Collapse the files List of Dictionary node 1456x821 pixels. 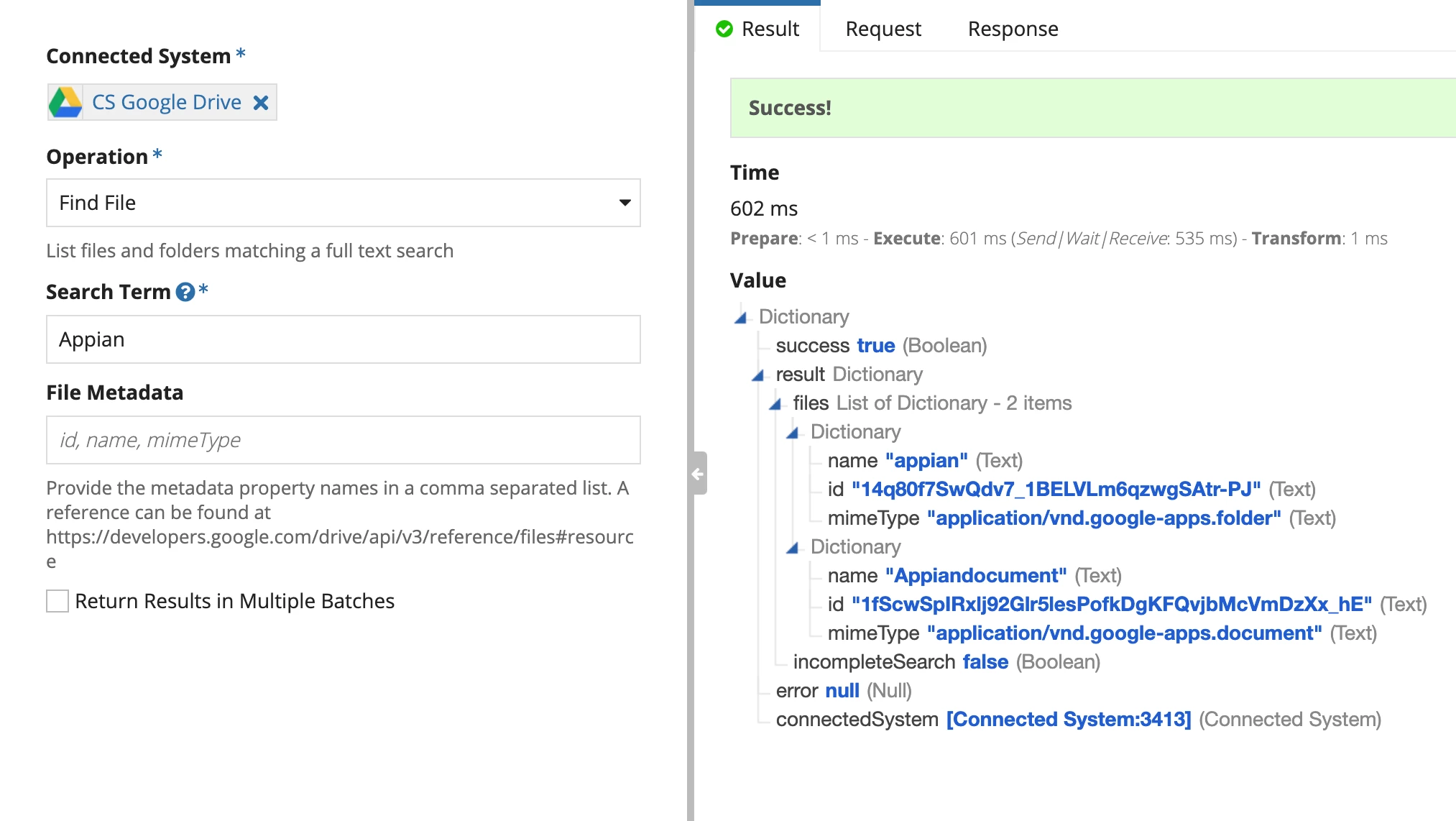click(775, 403)
